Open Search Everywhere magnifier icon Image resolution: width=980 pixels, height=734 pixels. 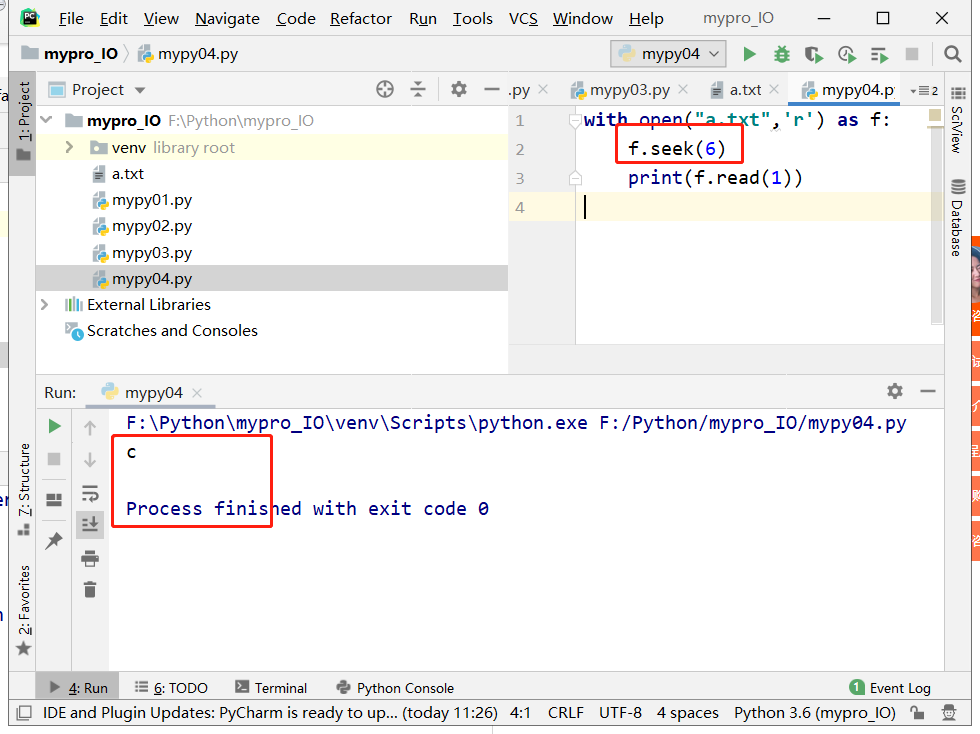(x=952, y=54)
